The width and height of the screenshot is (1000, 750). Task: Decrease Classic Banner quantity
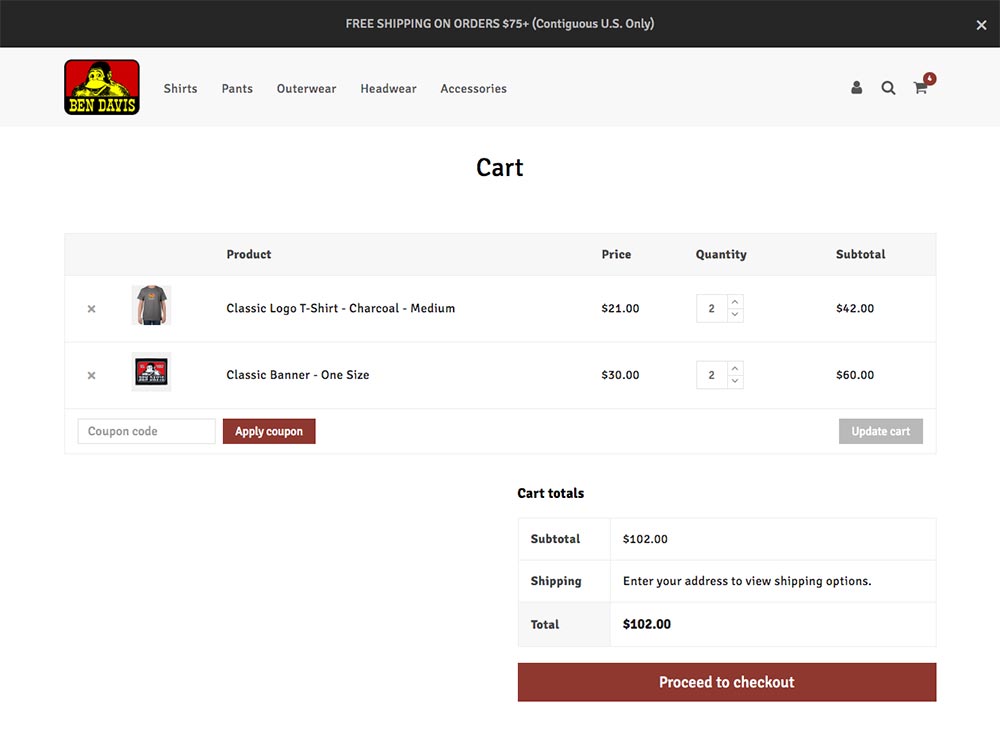pos(735,381)
